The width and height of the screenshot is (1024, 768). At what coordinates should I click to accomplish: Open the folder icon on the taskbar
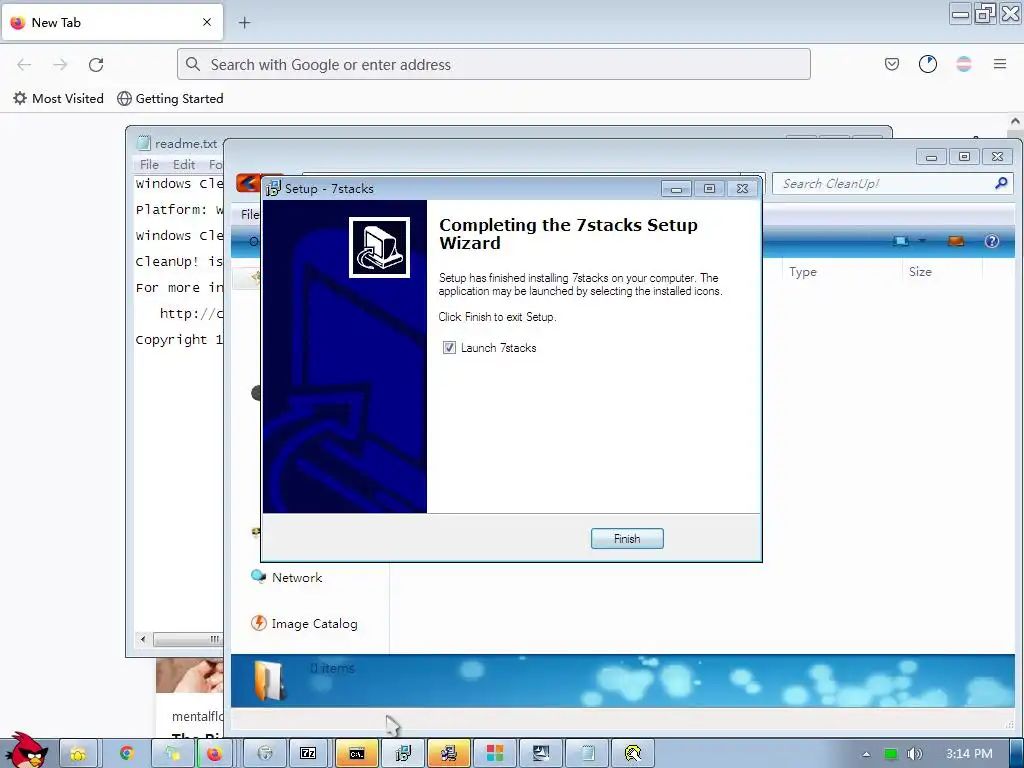pos(78,754)
